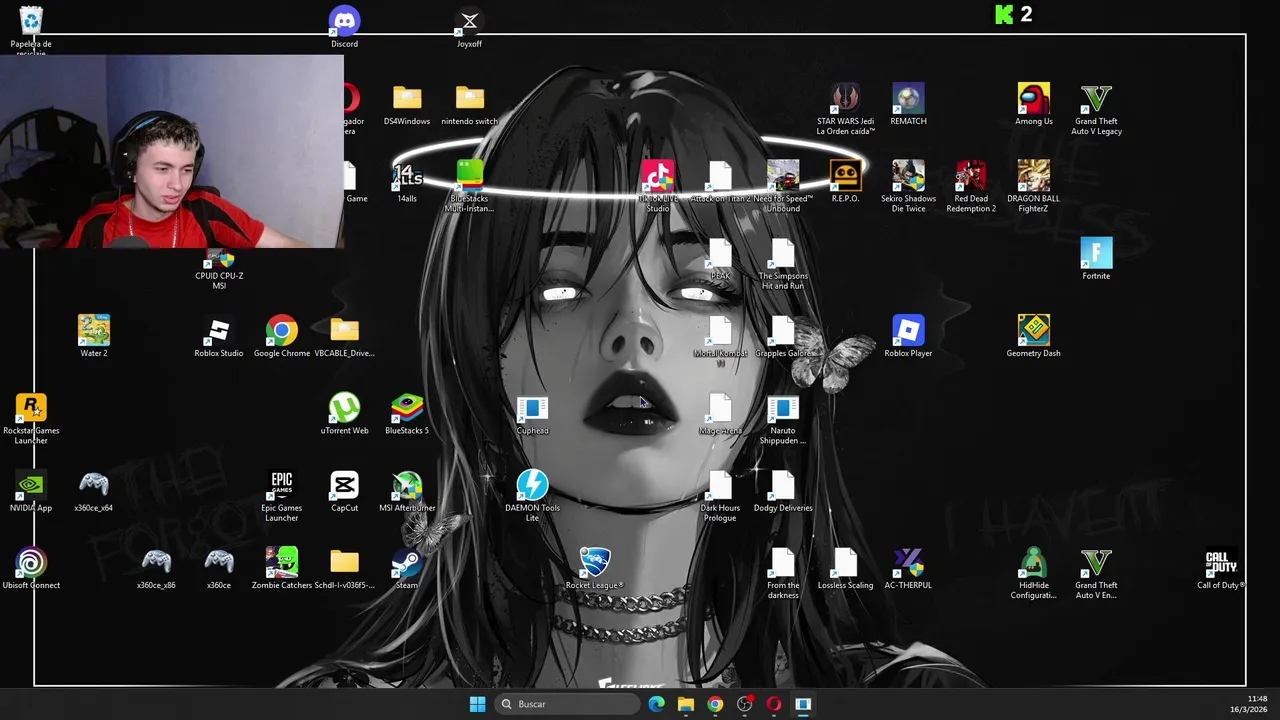The width and height of the screenshot is (1280, 720).
Task: Launch Call of Duty shortcut
Action: (1221, 568)
